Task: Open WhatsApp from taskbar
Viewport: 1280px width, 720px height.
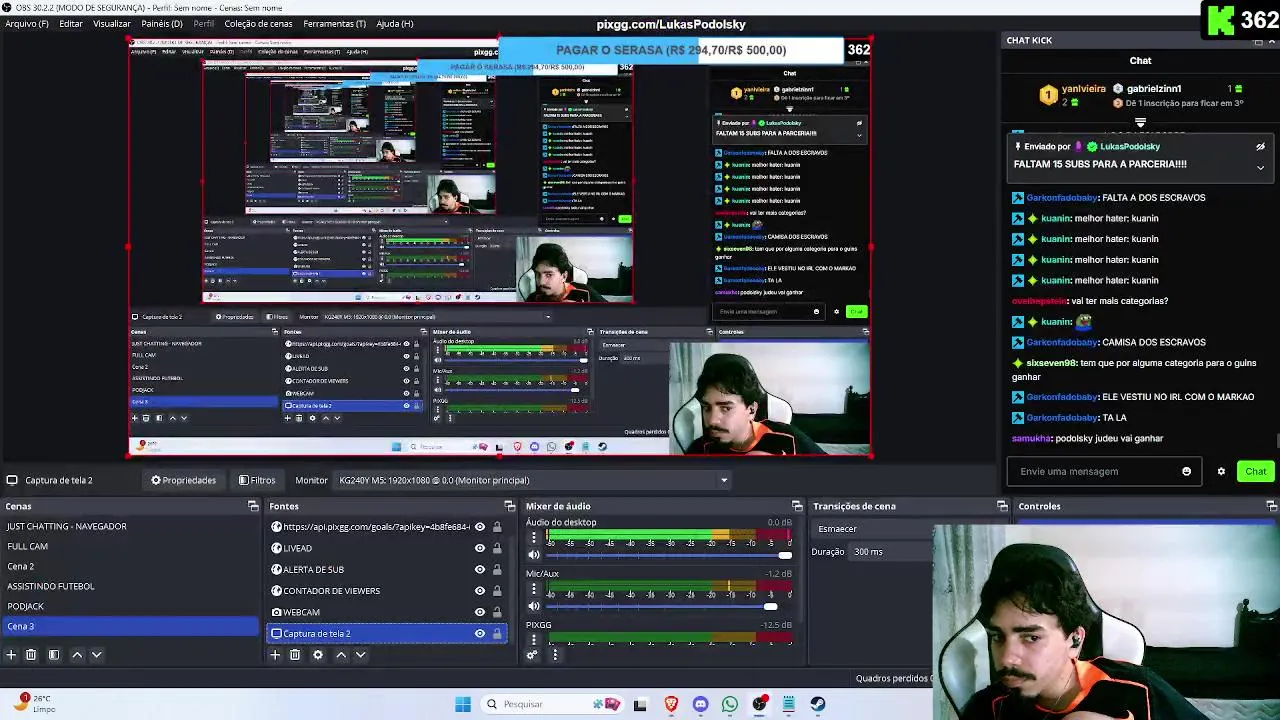Action: [730, 704]
